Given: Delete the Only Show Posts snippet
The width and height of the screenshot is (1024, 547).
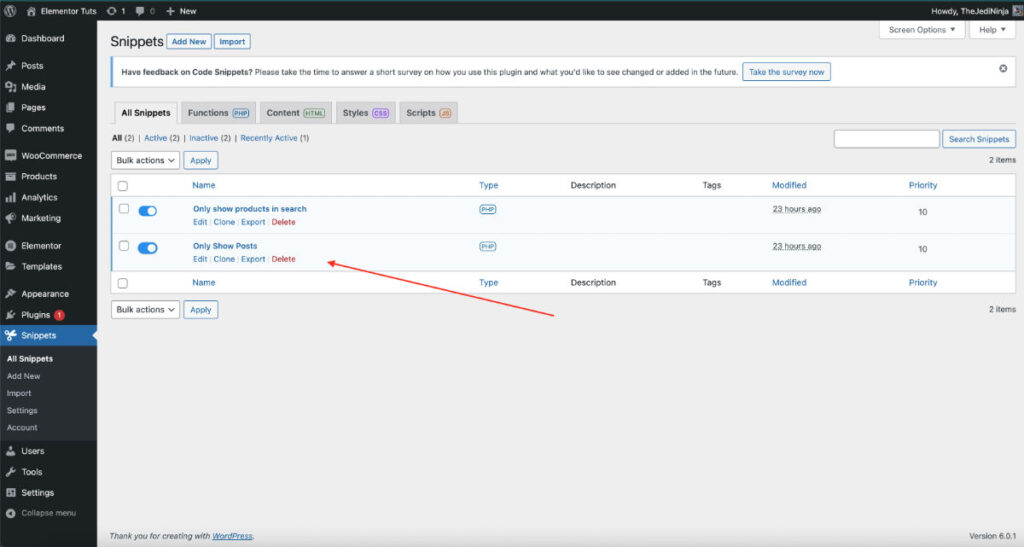Looking at the screenshot, I should (283, 259).
